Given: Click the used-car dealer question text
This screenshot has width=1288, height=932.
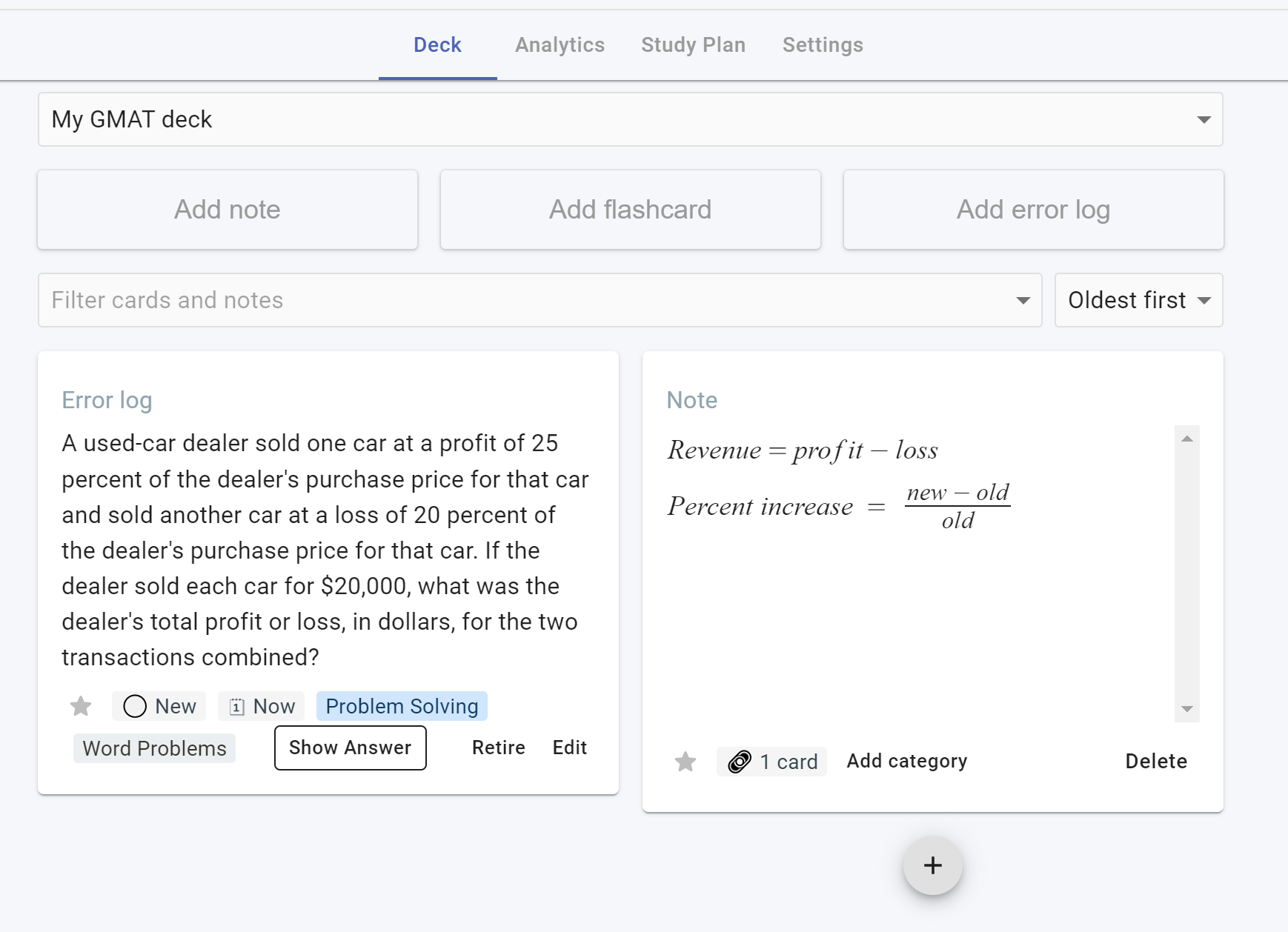Looking at the screenshot, I should point(325,550).
